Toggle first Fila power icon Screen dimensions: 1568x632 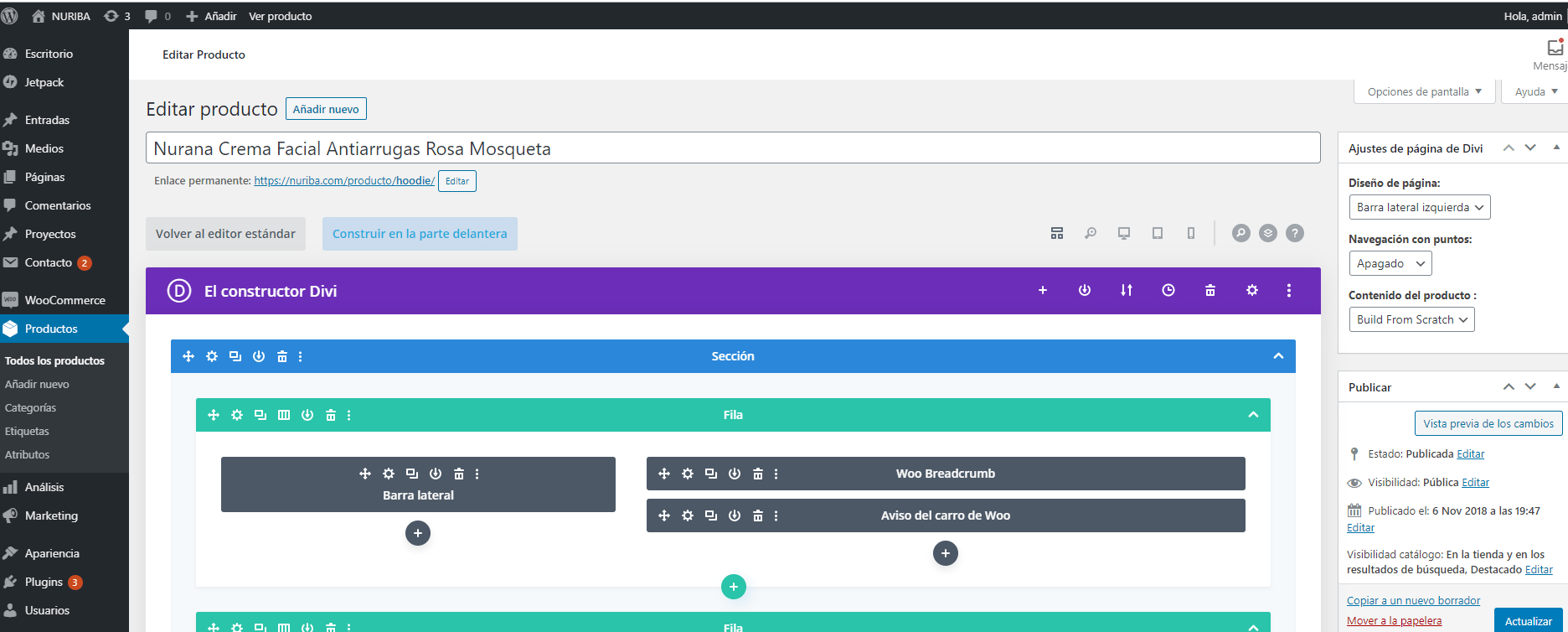click(307, 415)
